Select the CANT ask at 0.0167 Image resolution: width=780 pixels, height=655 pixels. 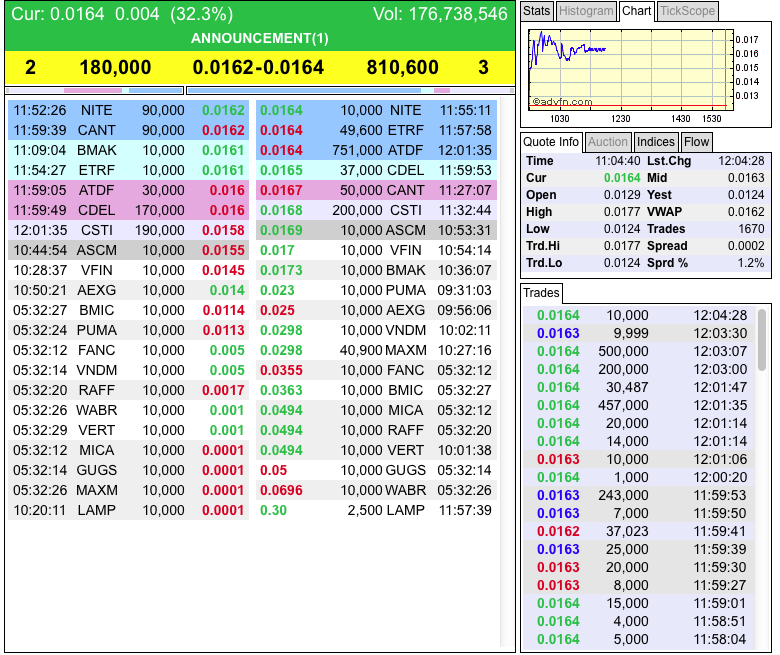(377, 190)
